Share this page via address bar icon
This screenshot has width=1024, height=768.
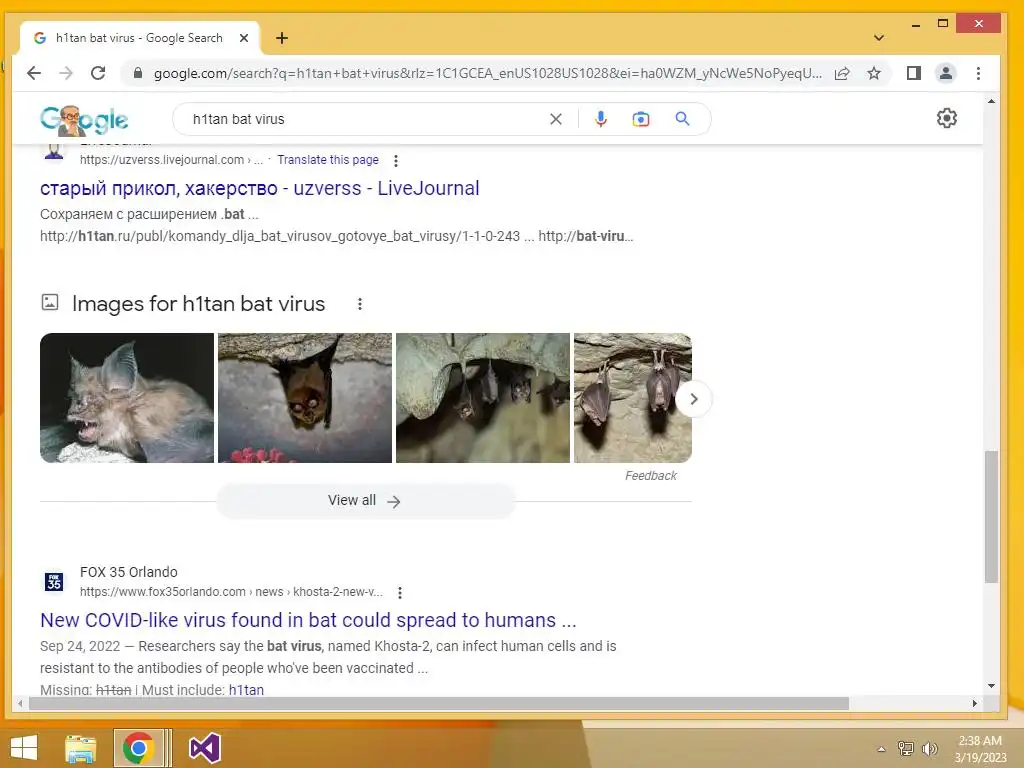point(842,73)
